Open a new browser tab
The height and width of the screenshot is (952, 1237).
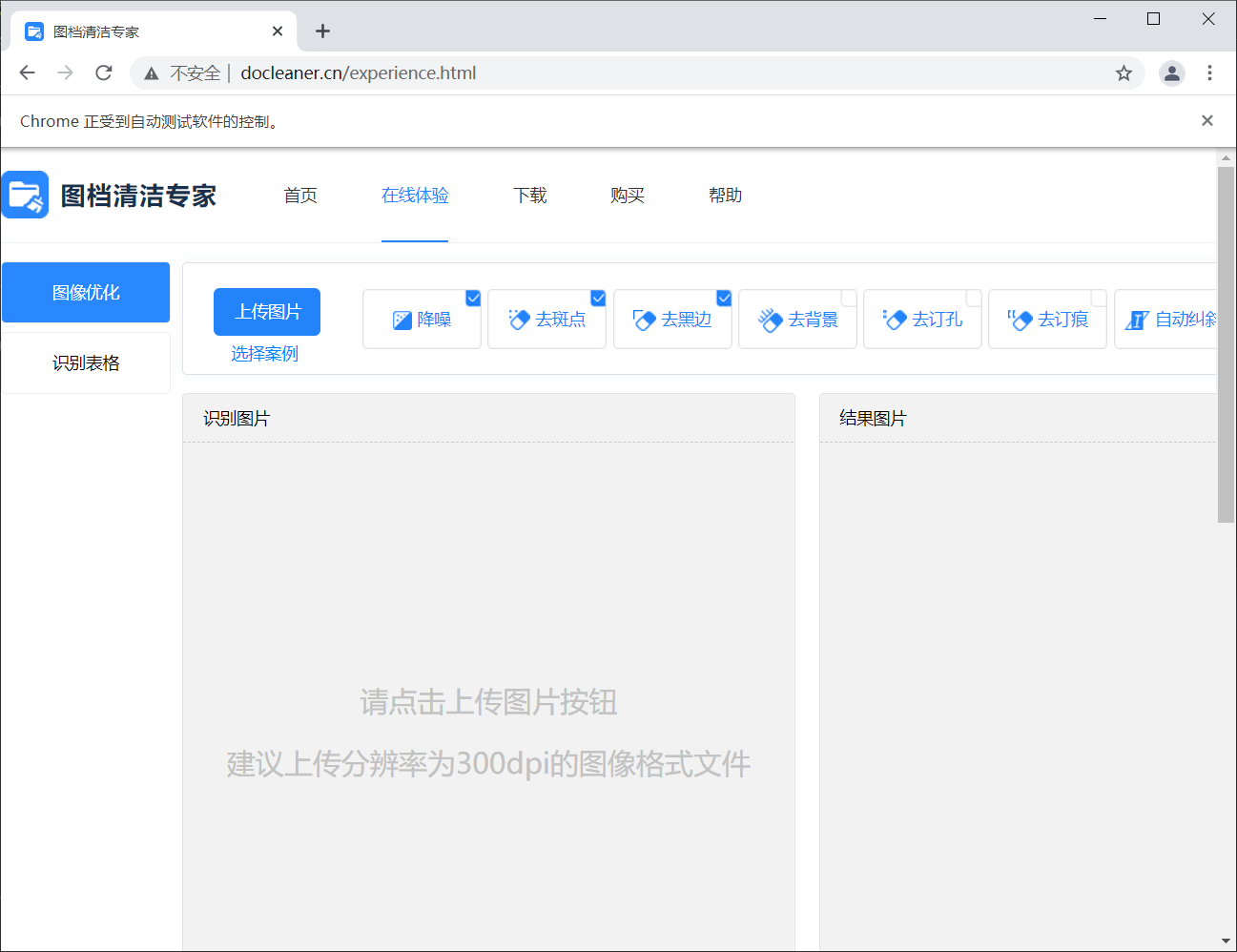[x=322, y=31]
